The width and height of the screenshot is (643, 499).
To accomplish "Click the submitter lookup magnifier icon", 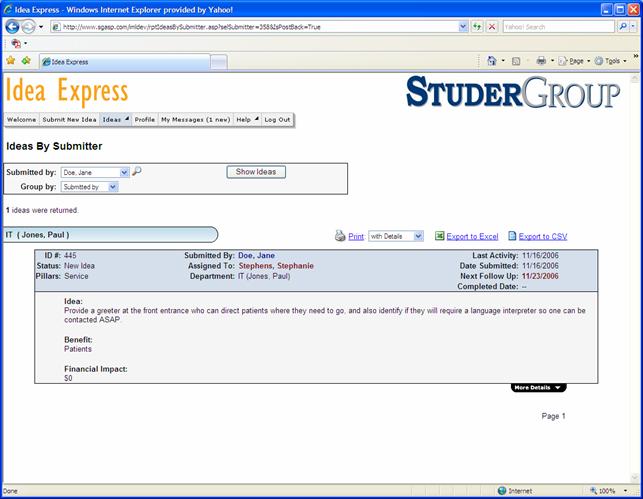I will click(x=137, y=171).
